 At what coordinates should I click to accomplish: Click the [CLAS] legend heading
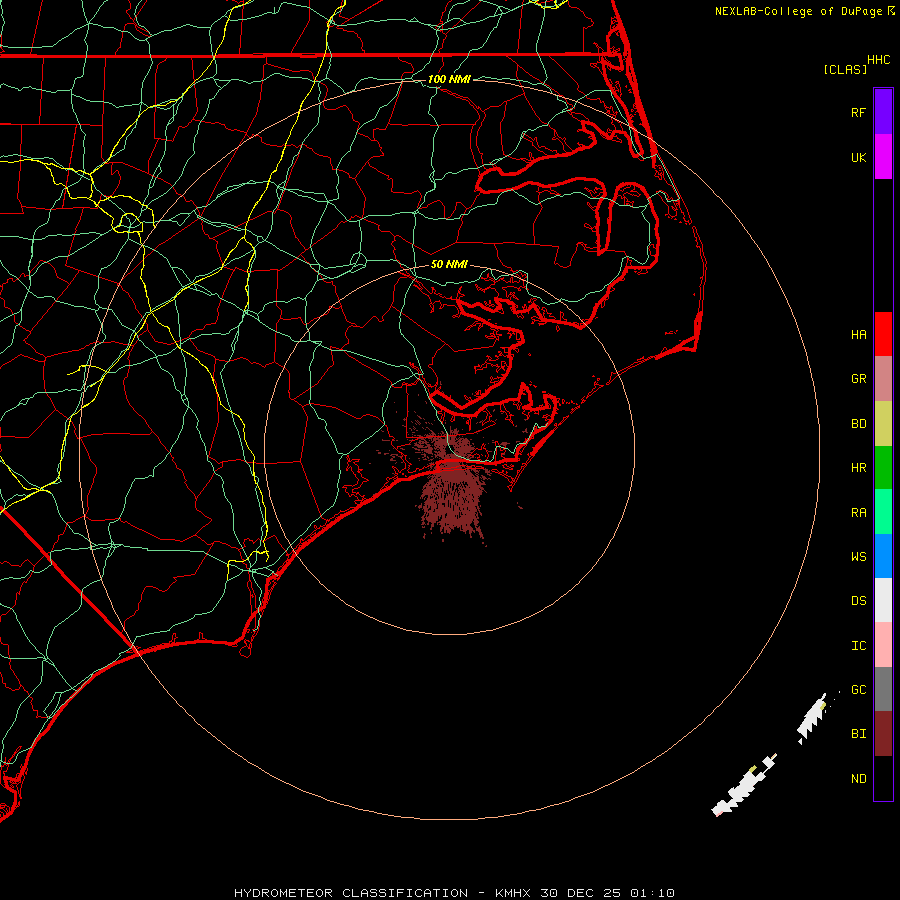845,69
